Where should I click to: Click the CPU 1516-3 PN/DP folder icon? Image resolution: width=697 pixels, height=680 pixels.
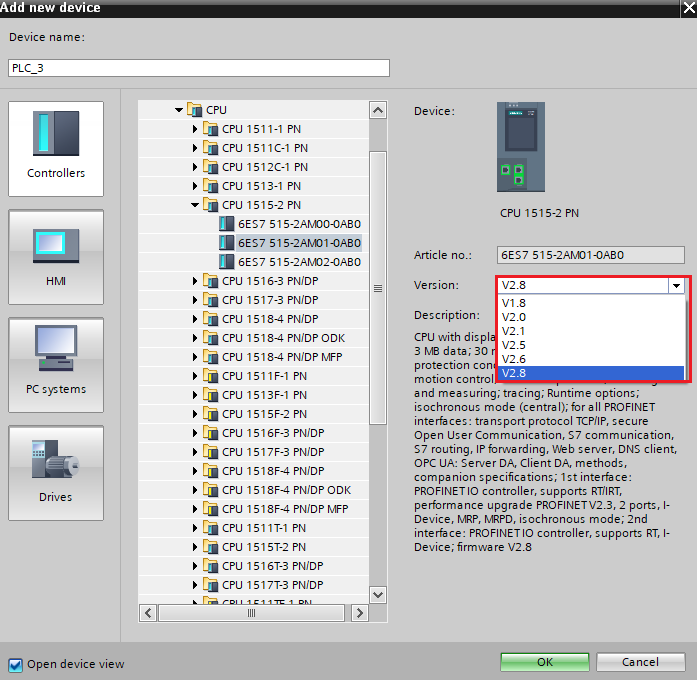tap(210, 281)
